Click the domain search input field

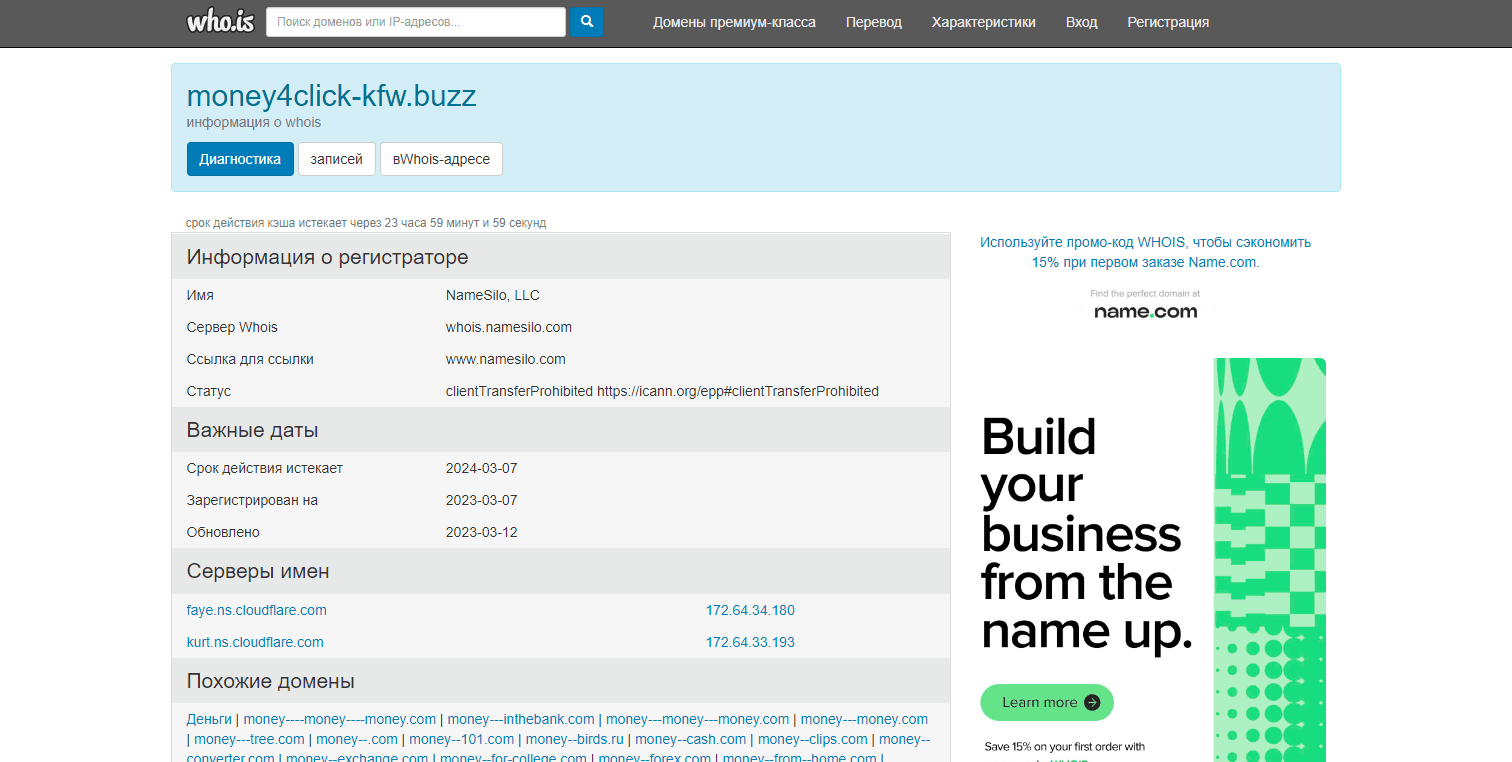[x=415, y=22]
